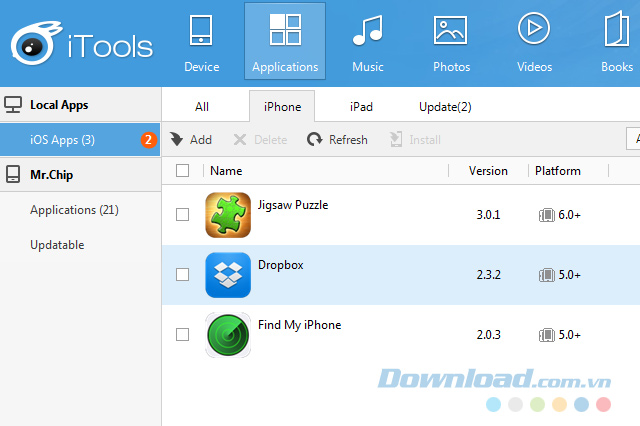Click the iTools logo

(80, 44)
